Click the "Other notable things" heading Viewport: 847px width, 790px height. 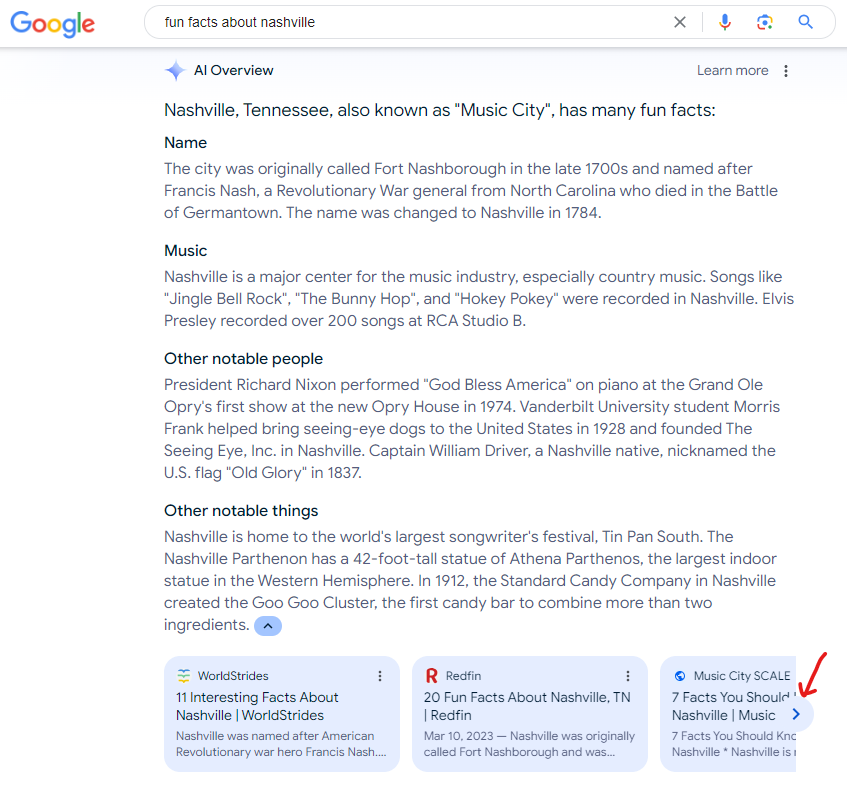coord(241,511)
